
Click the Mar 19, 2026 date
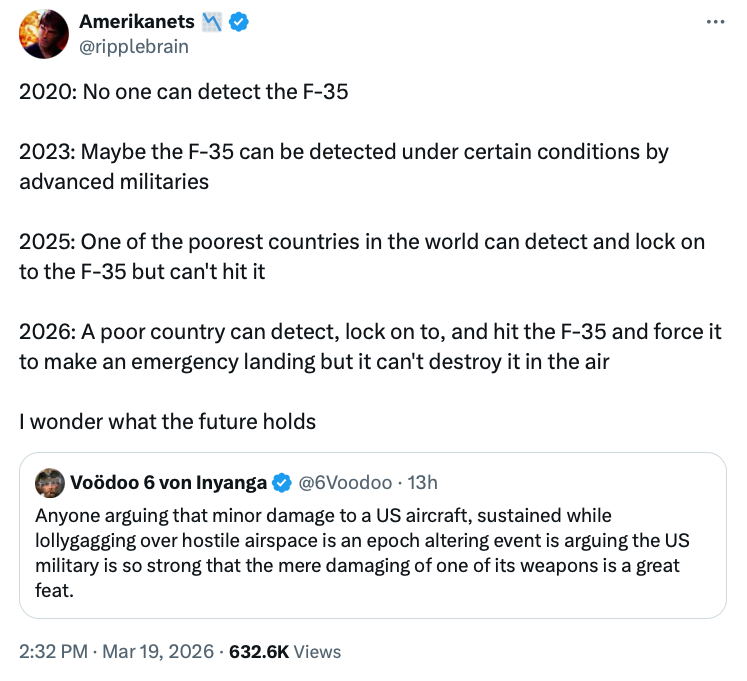(156, 651)
